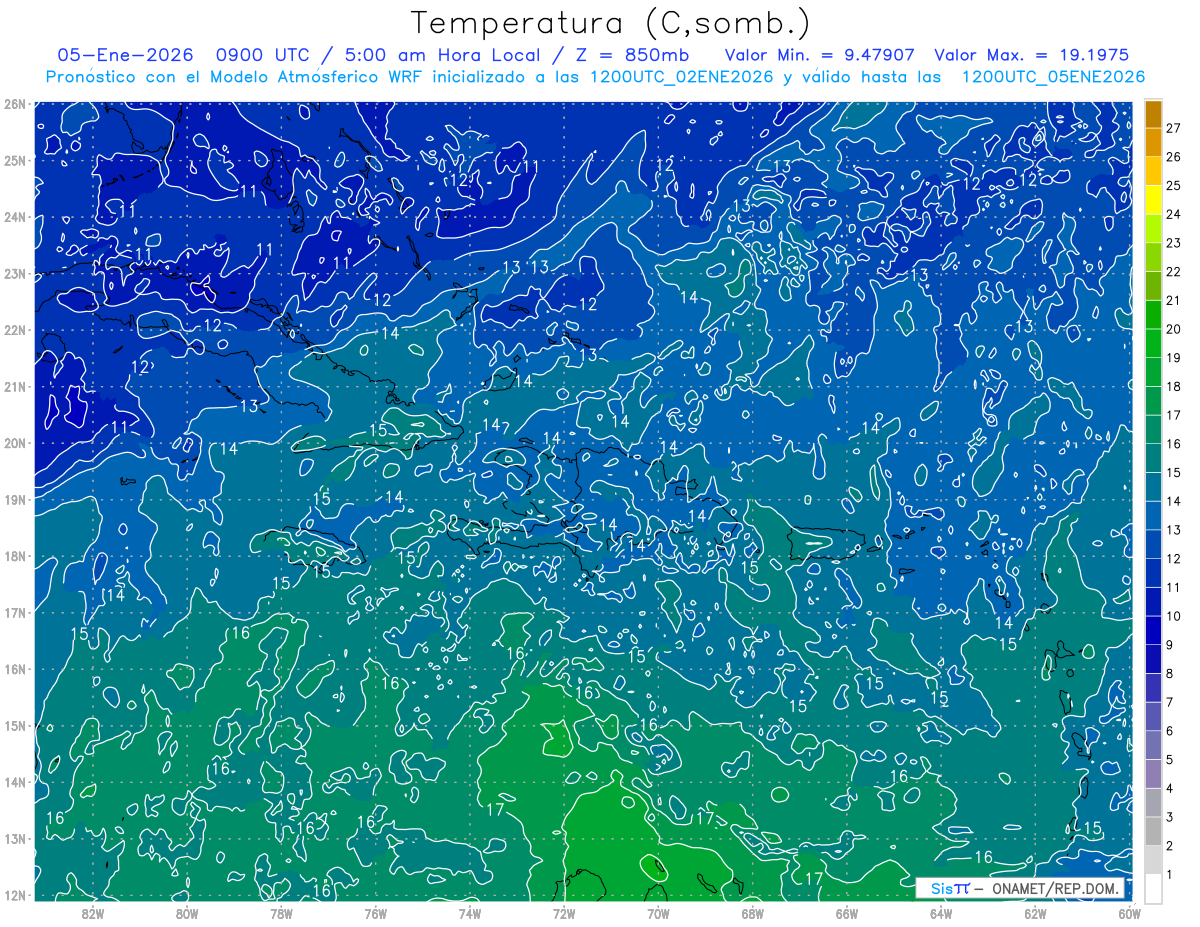Click colorbar label 3
1200x927 pixels.
pos(1170,816)
